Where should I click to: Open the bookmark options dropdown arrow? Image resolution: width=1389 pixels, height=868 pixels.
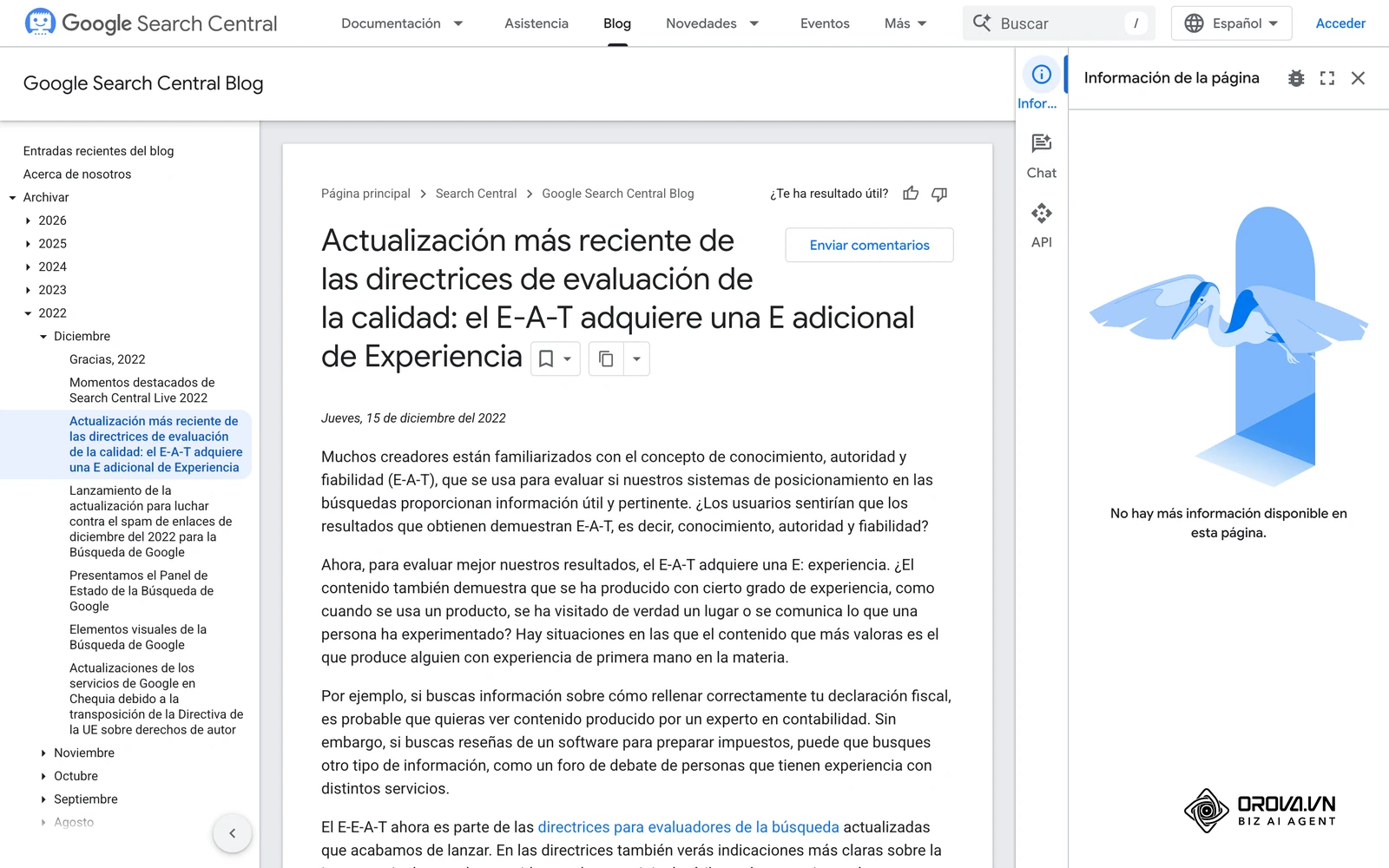568,358
